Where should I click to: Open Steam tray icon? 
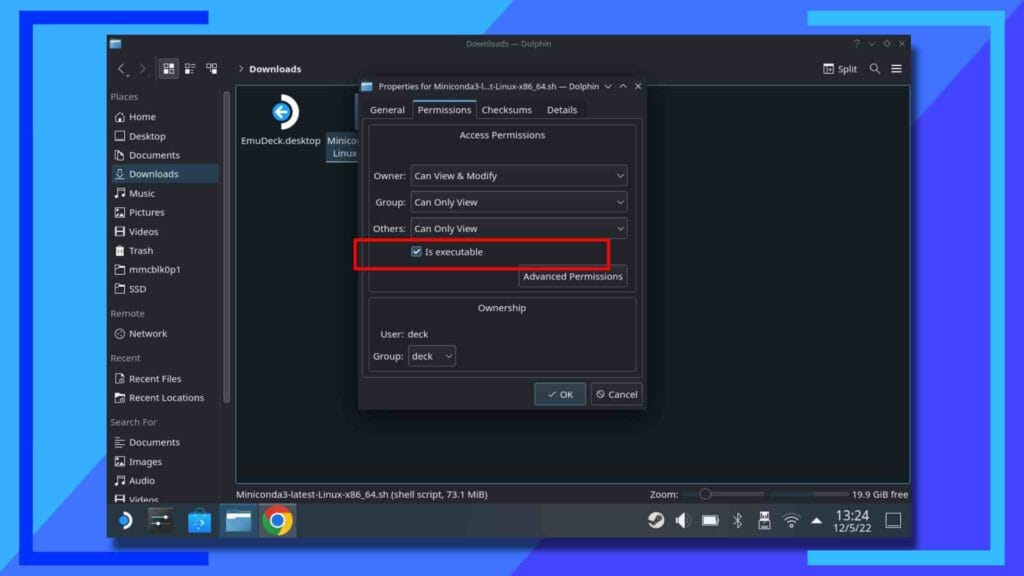click(x=656, y=520)
